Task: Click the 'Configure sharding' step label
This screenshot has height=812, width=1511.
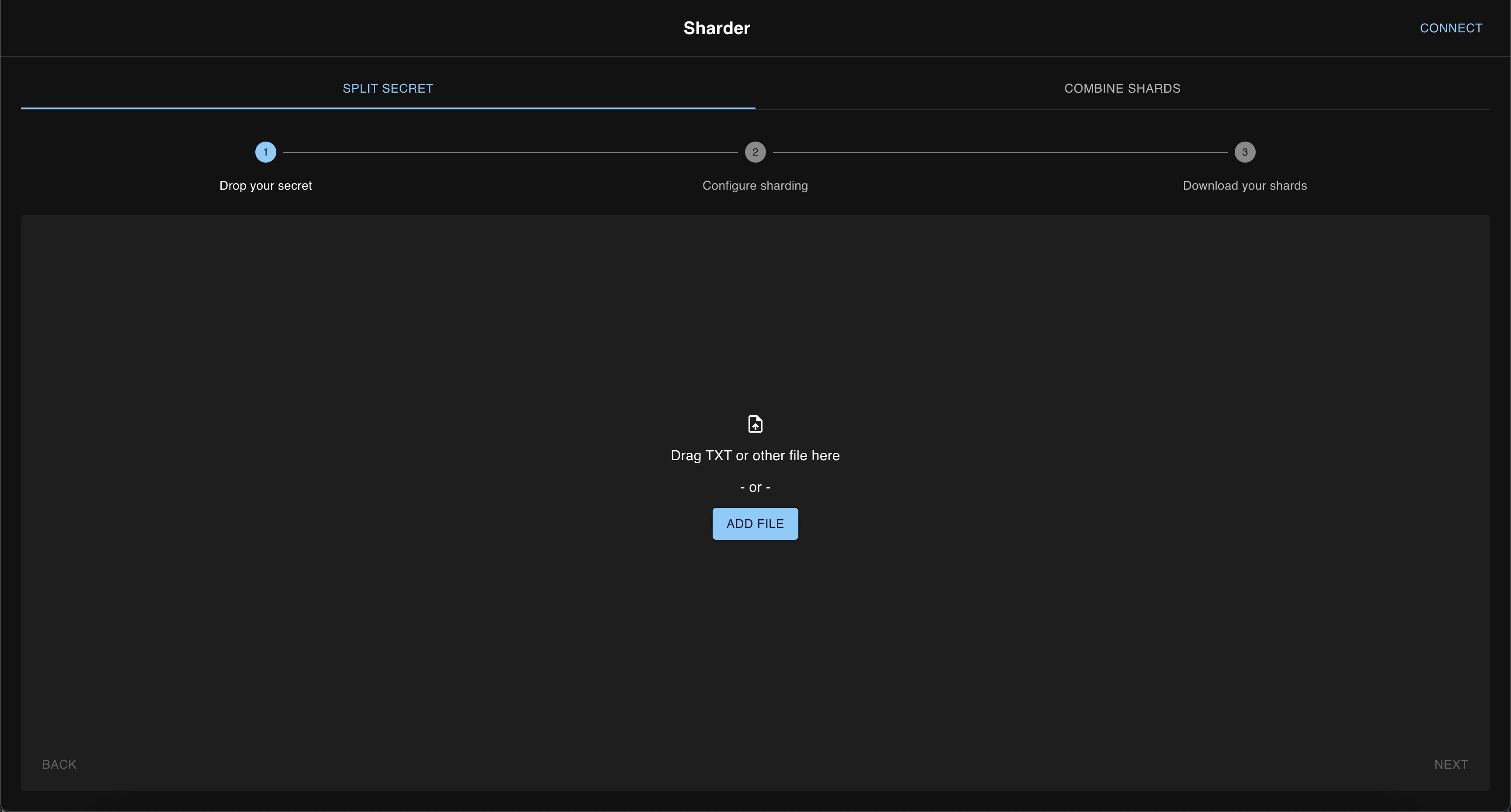Action: 755,185
